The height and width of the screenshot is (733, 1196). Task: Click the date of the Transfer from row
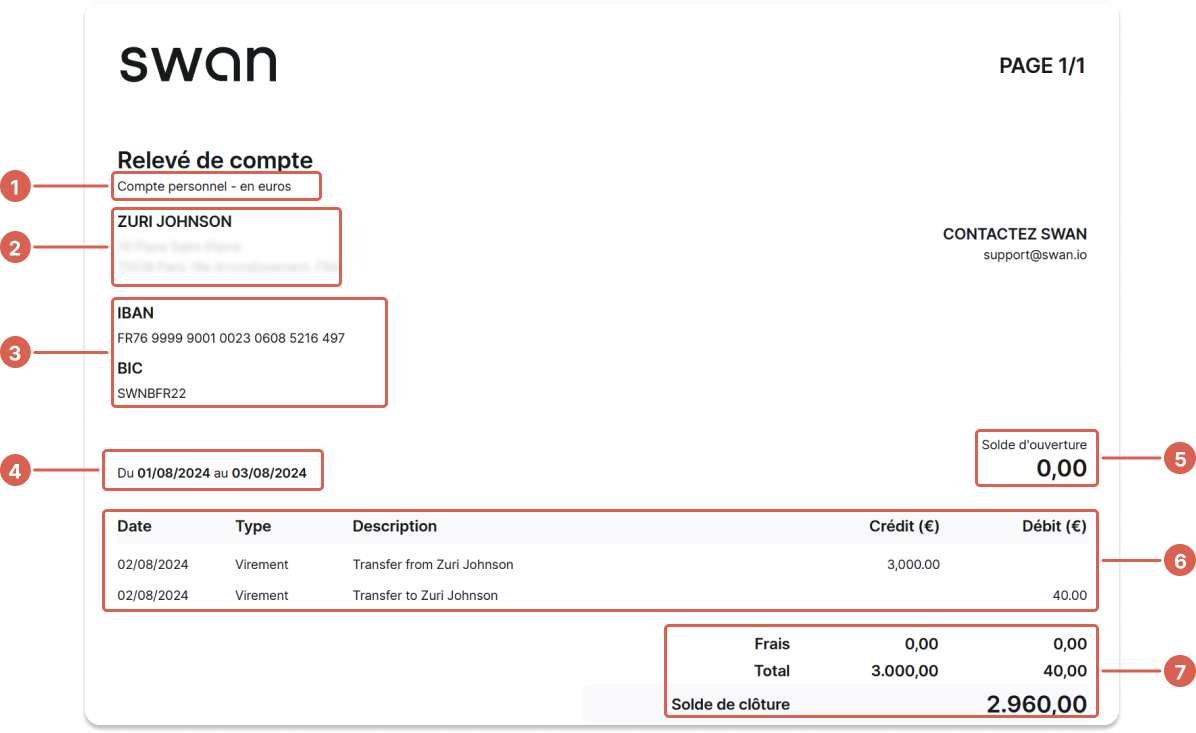[x=153, y=564]
